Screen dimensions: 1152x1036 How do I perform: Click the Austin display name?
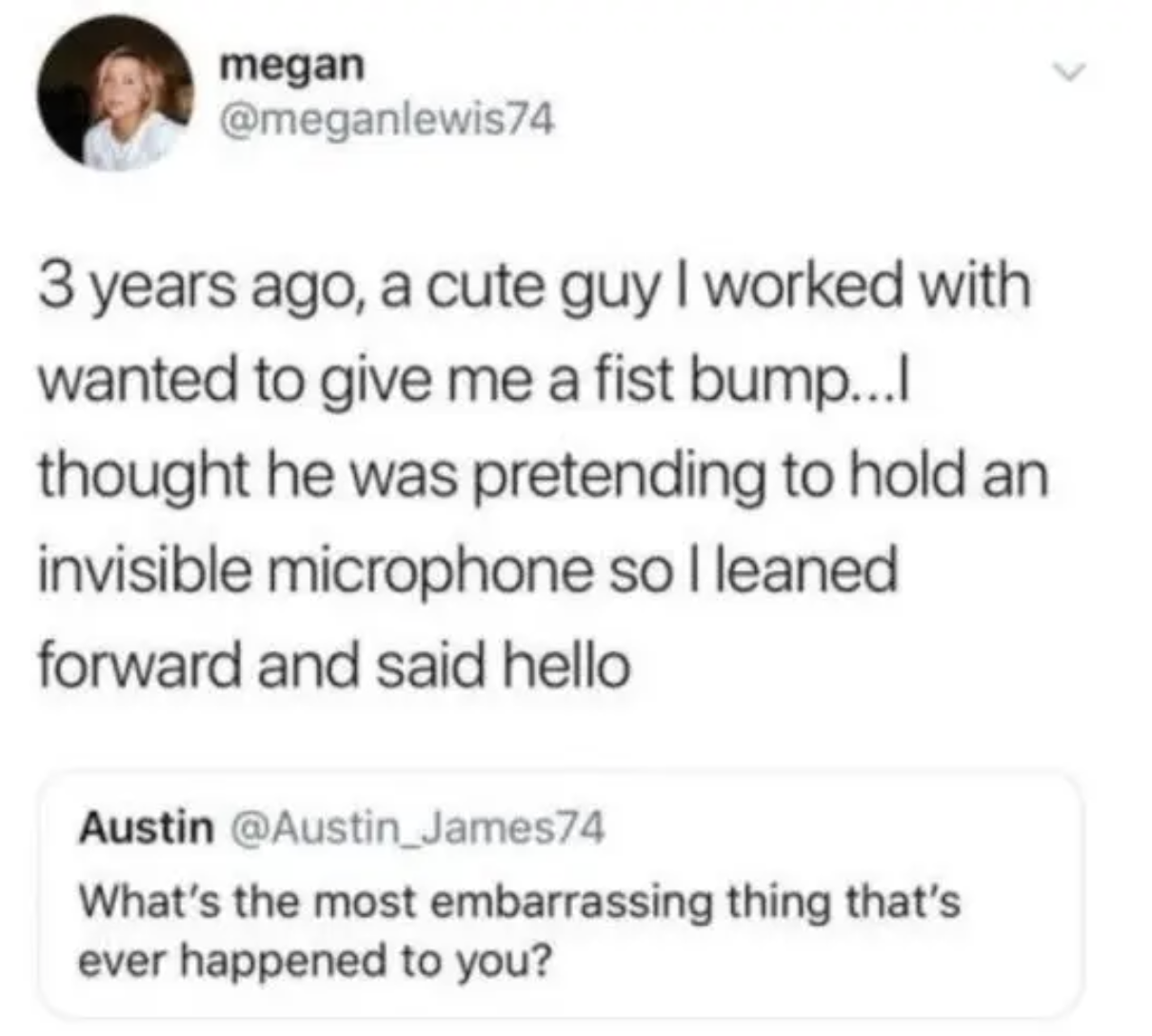point(146,827)
